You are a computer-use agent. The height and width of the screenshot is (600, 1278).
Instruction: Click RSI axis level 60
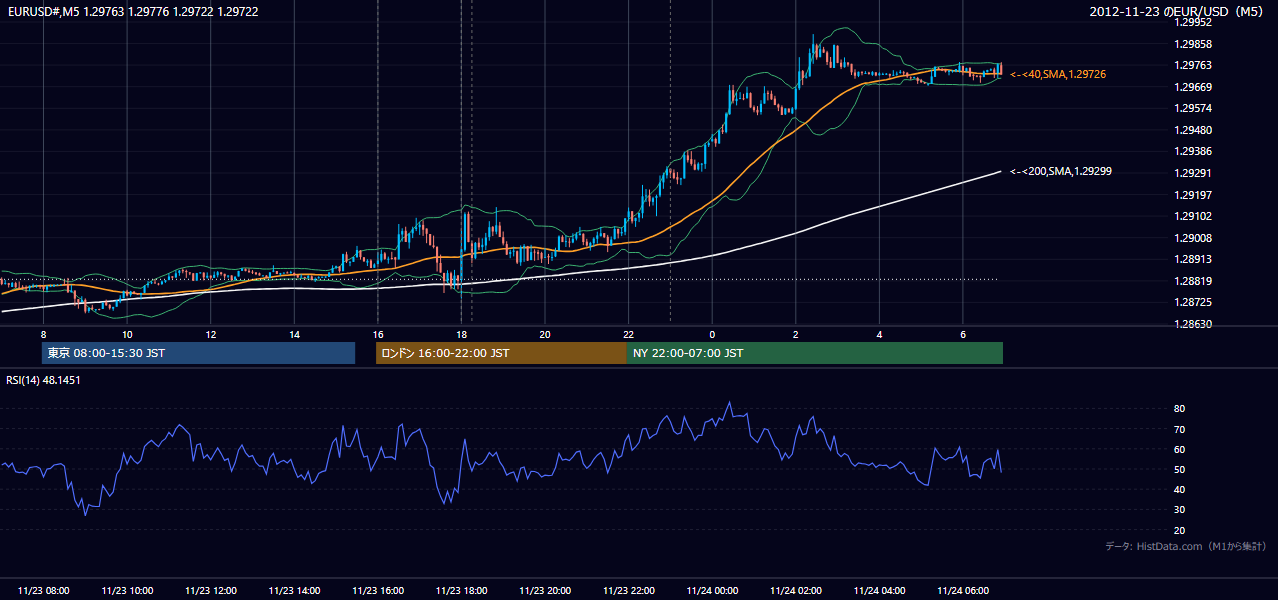coord(1180,449)
